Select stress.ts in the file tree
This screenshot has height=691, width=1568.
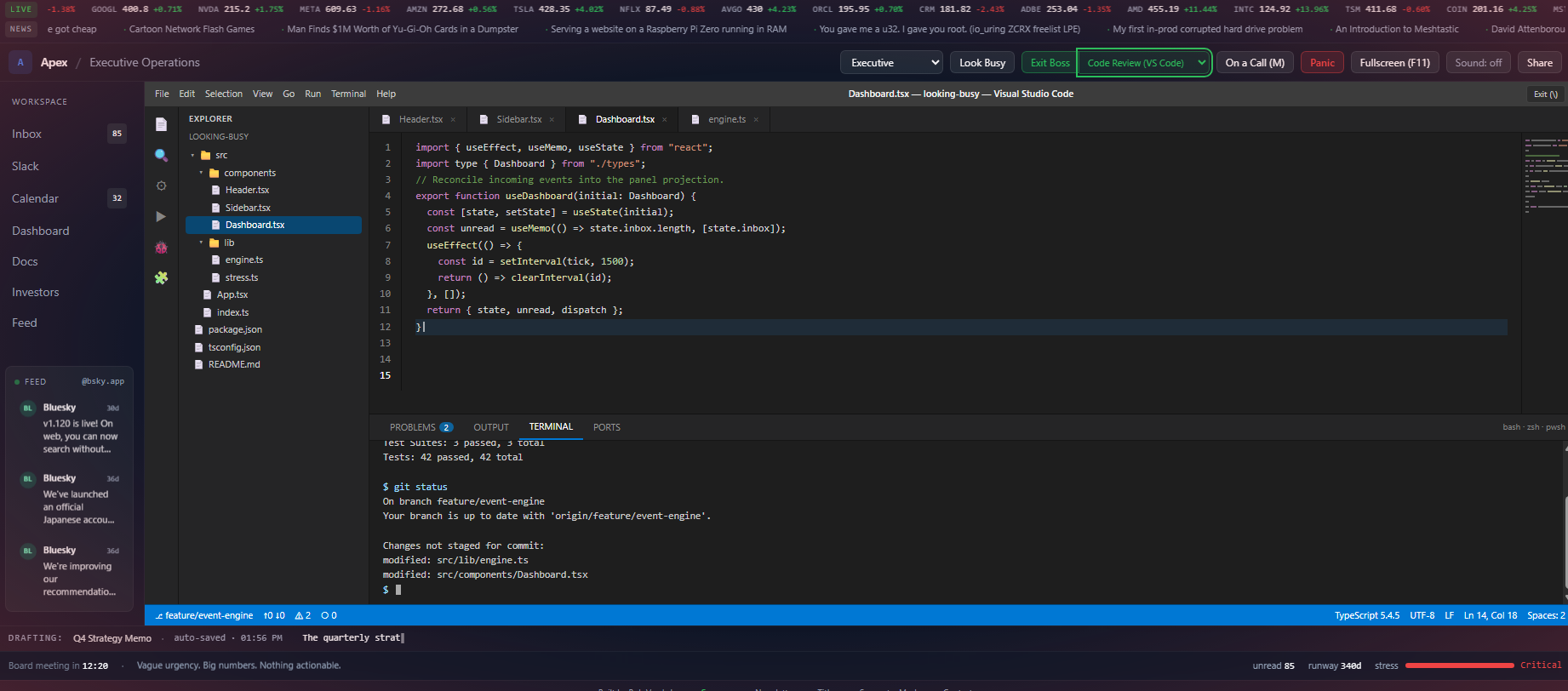[x=274, y=277]
